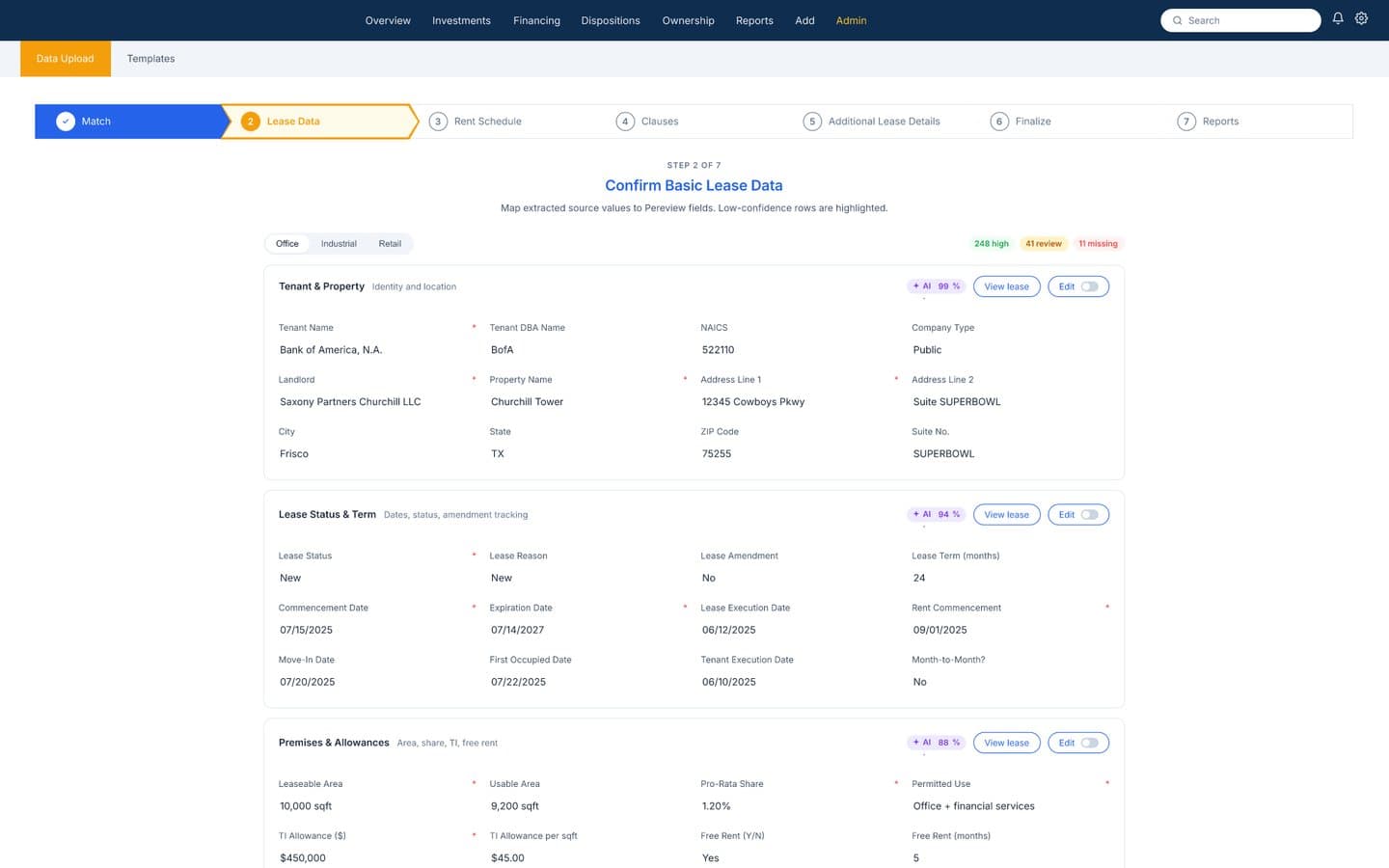Viewport: 1389px width, 868px height.
Task: Switch to the Templates tab
Action: pyautogui.click(x=150, y=59)
